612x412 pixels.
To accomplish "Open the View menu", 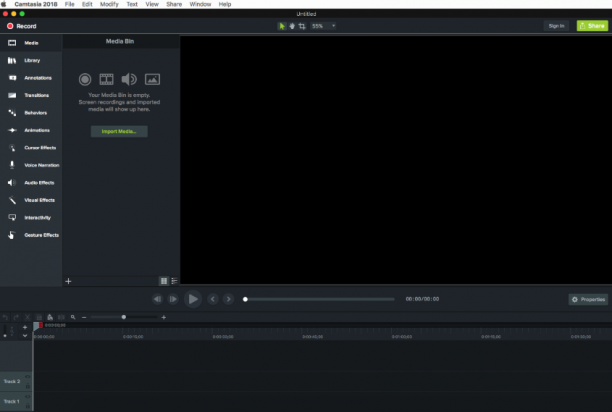I will 152,4.
